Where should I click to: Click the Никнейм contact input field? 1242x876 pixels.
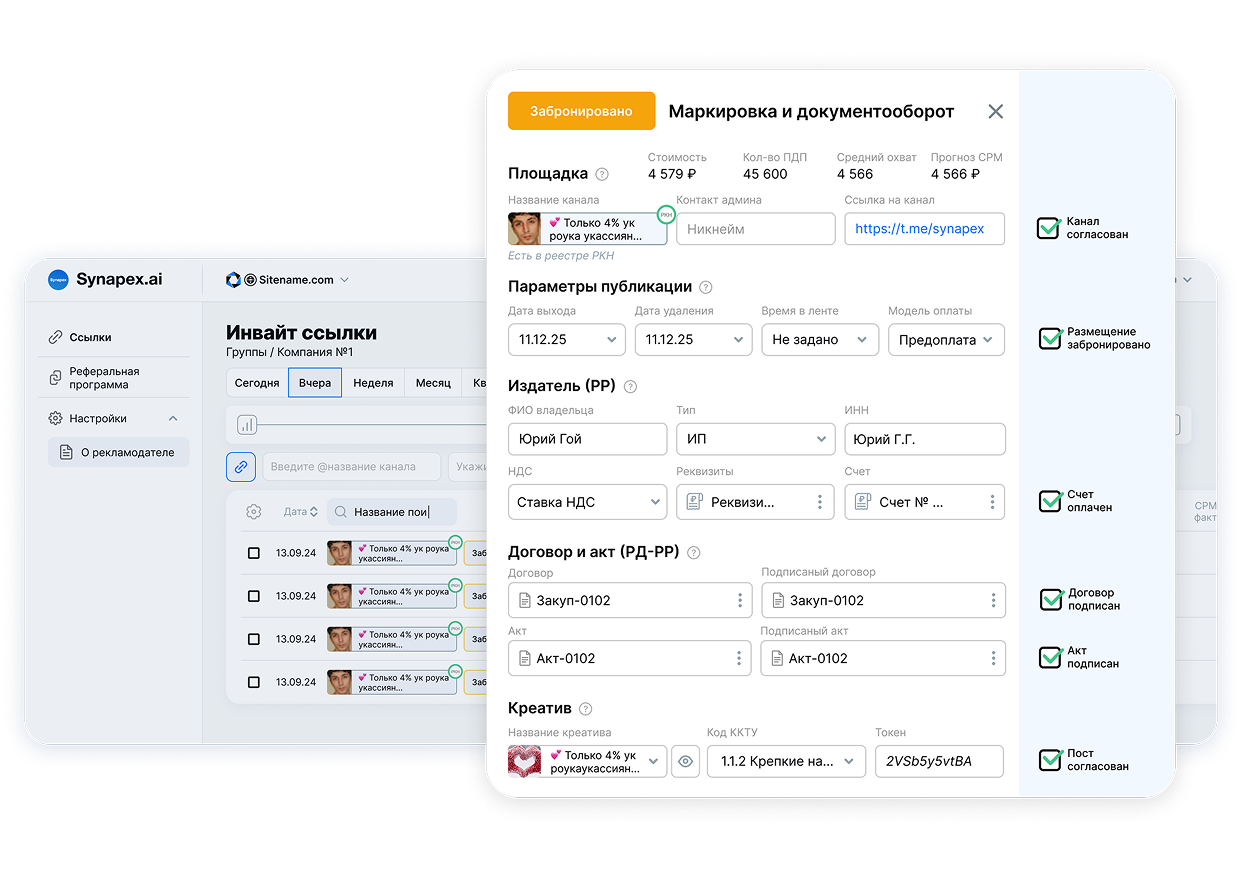[x=755, y=229]
